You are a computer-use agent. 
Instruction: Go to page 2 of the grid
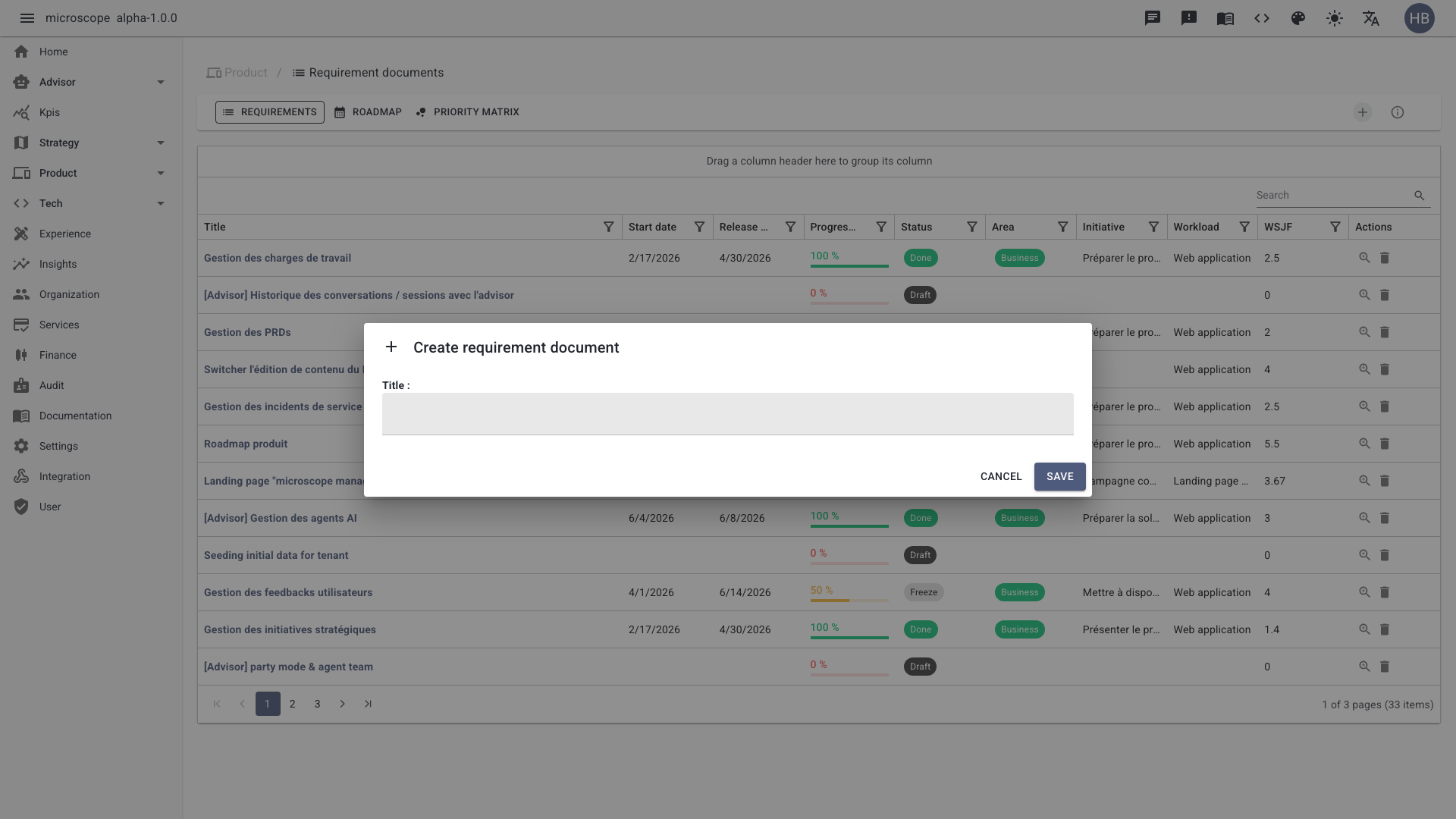pos(293,704)
